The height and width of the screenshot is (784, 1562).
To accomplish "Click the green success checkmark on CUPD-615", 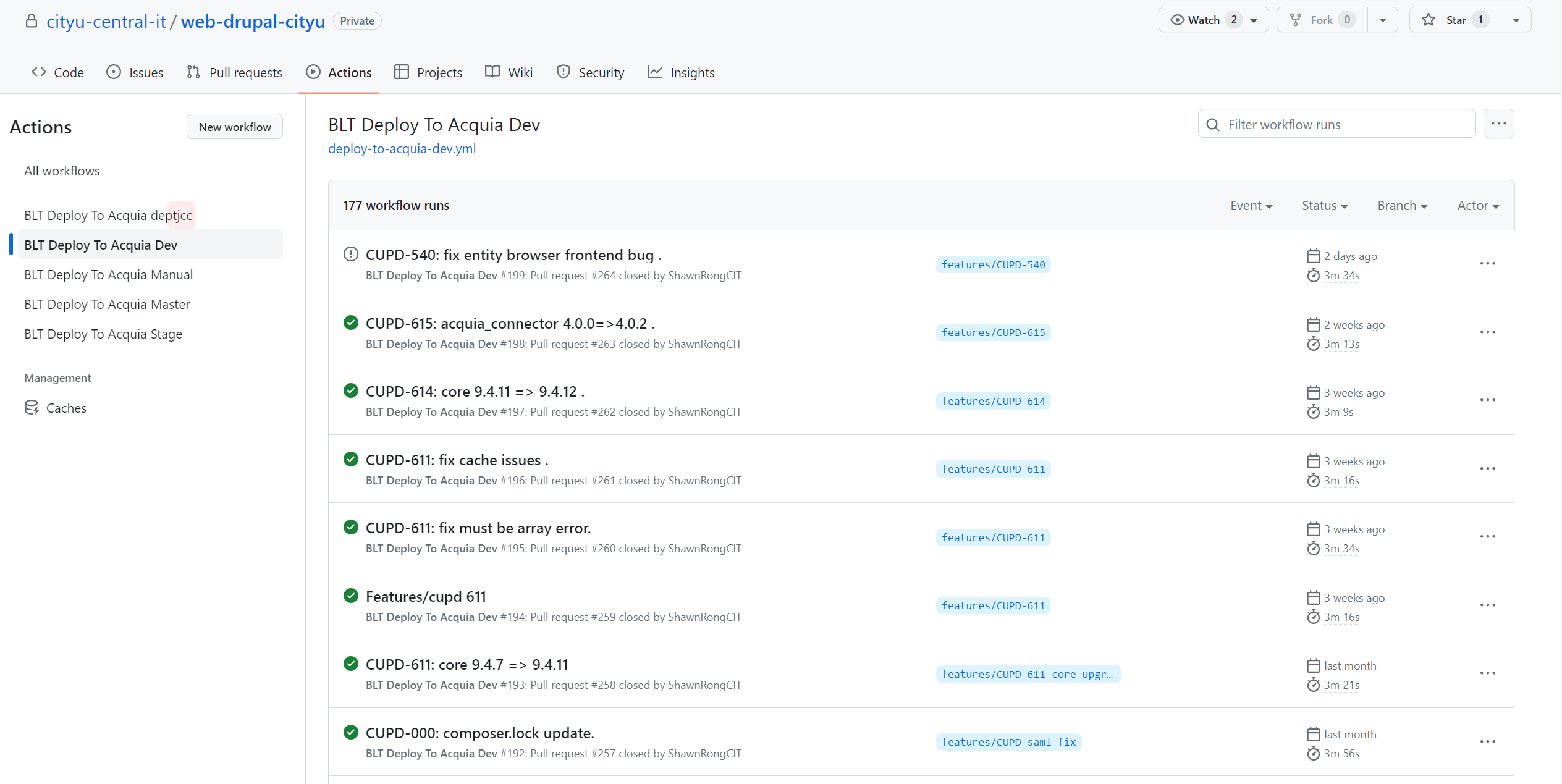I will tap(350, 322).
